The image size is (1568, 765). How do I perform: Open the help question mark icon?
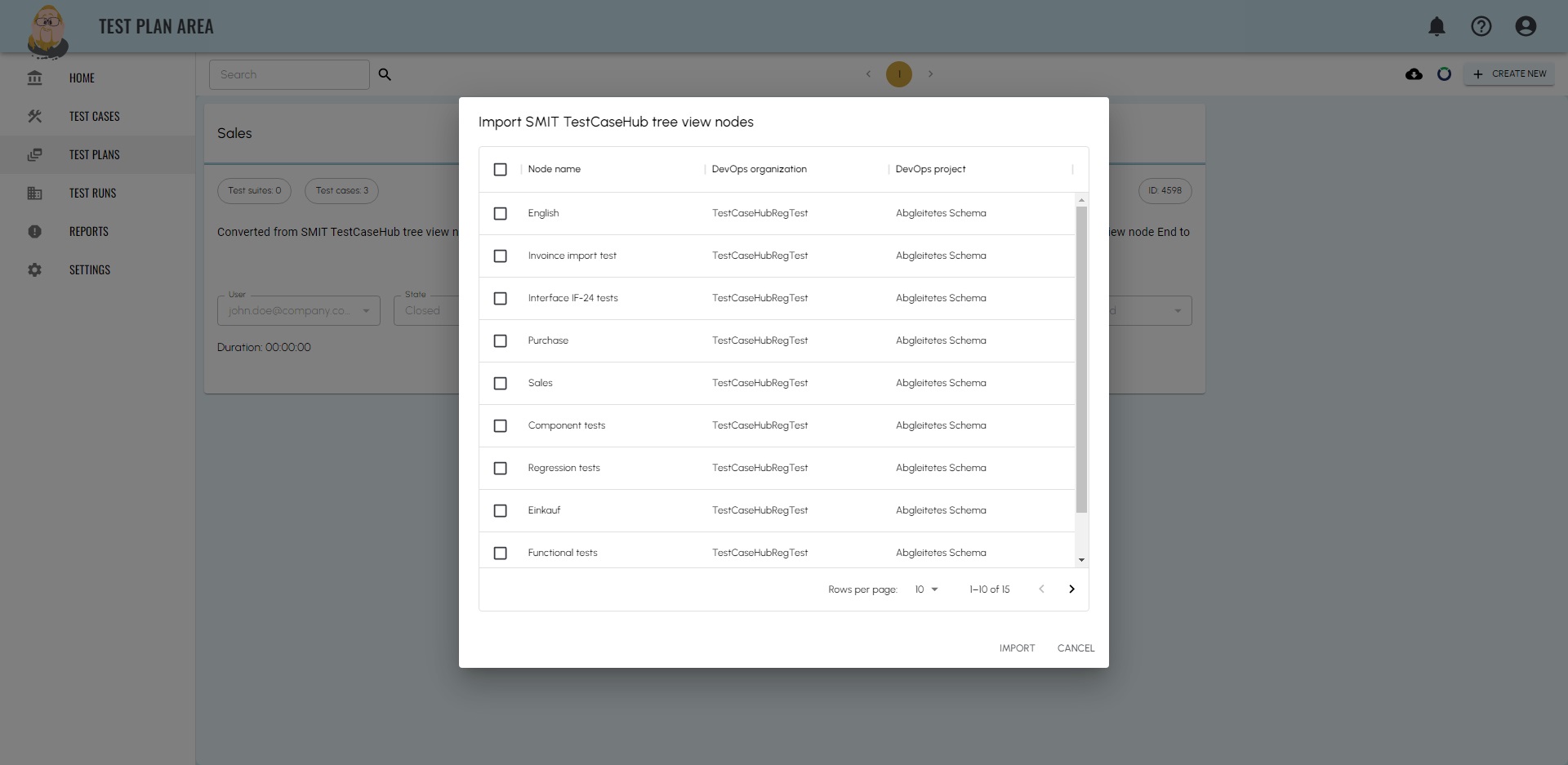point(1481,27)
